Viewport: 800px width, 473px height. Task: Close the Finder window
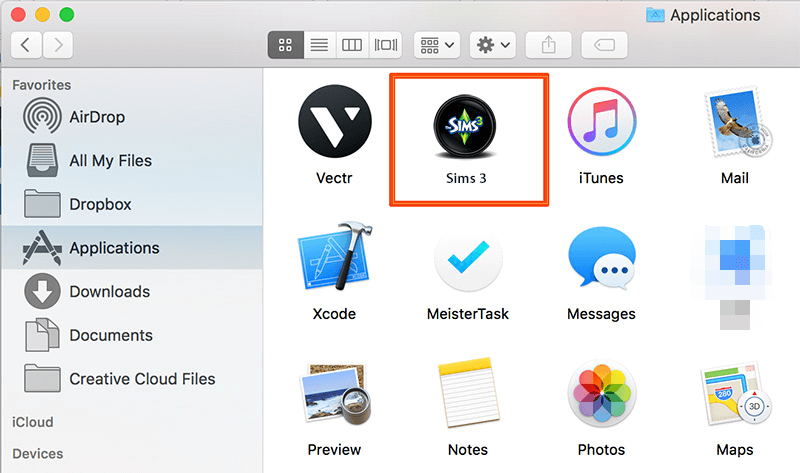(18, 14)
